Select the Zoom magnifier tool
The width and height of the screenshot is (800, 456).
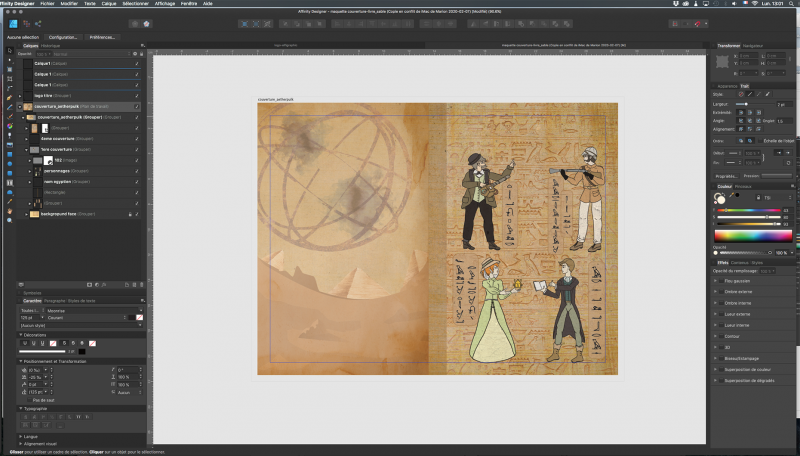pyautogui.click(x=10, y=220)
